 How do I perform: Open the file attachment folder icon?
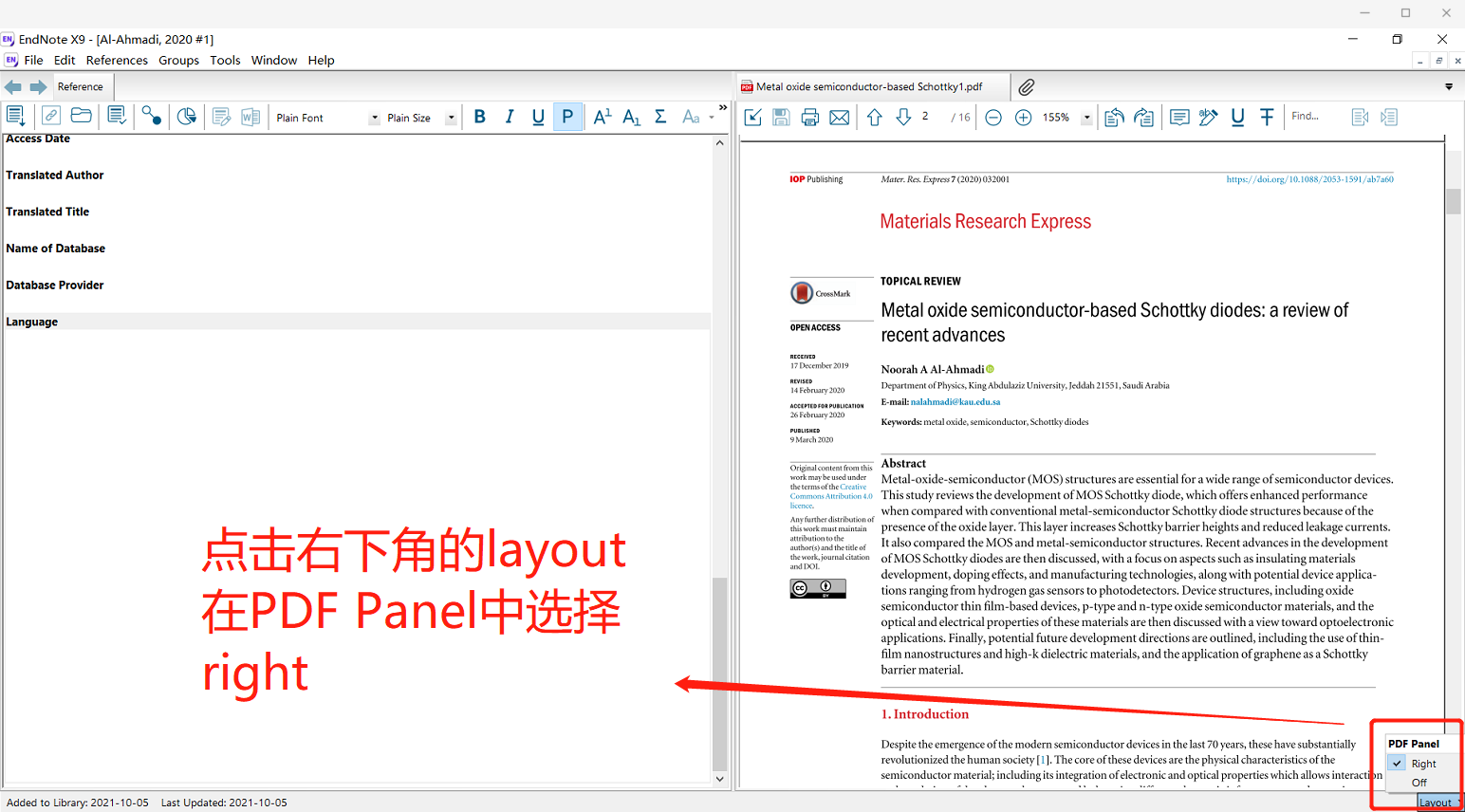81,116
